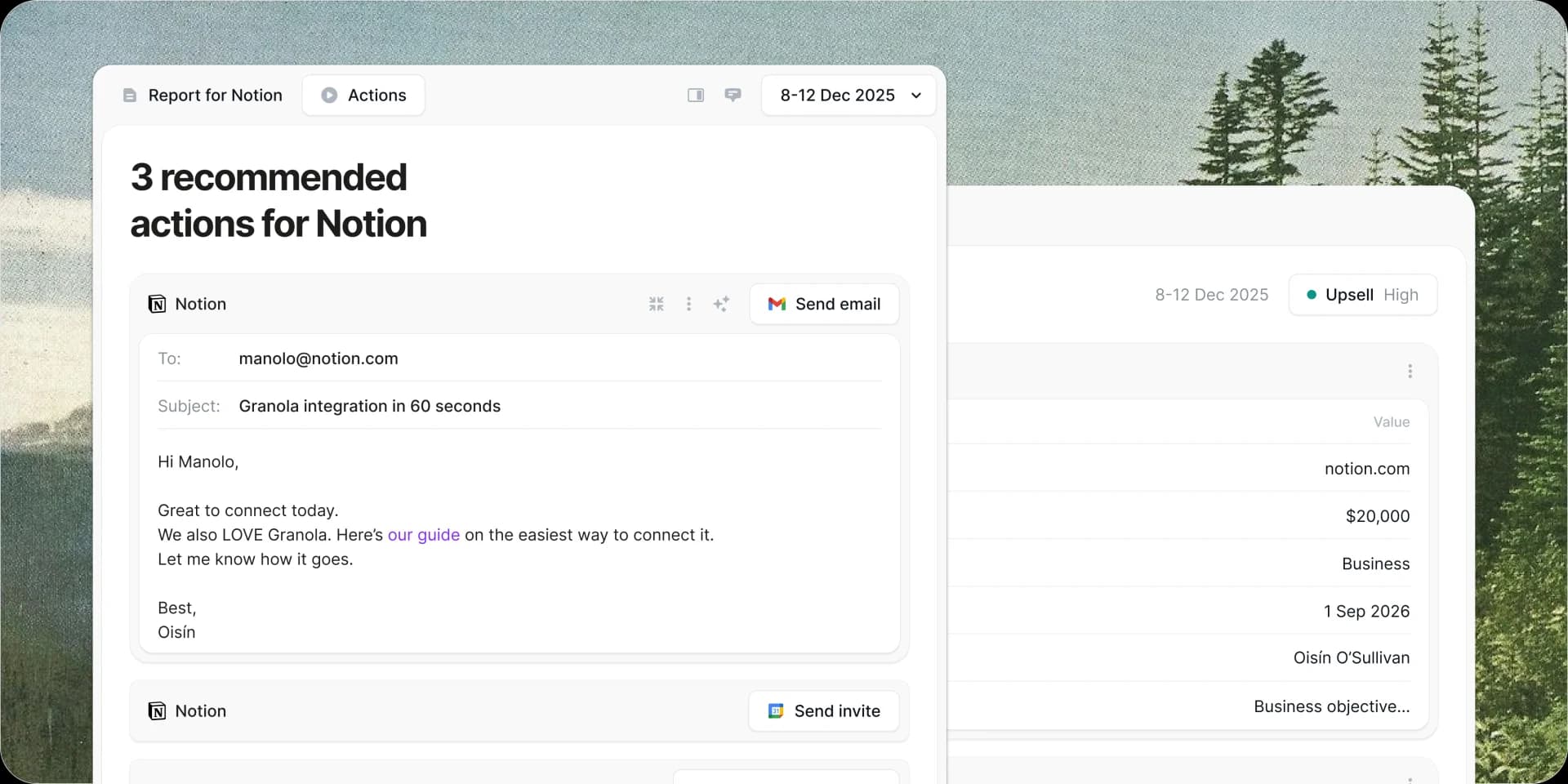Viewport: 1568px width, 784px height.
Task: Toggle the side panel layout icon
Action: point(696,96)
